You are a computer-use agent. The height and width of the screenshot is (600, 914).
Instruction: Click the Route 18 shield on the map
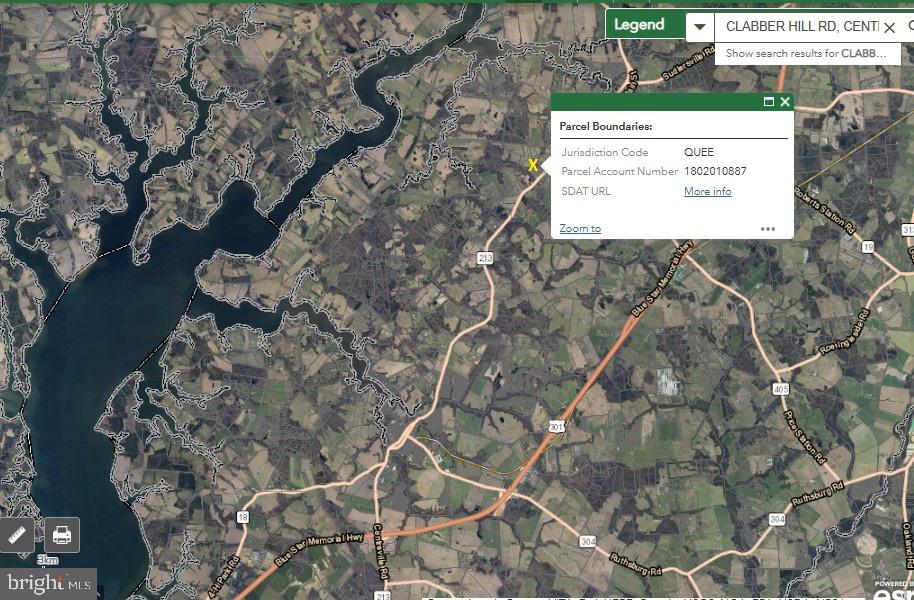242,516
